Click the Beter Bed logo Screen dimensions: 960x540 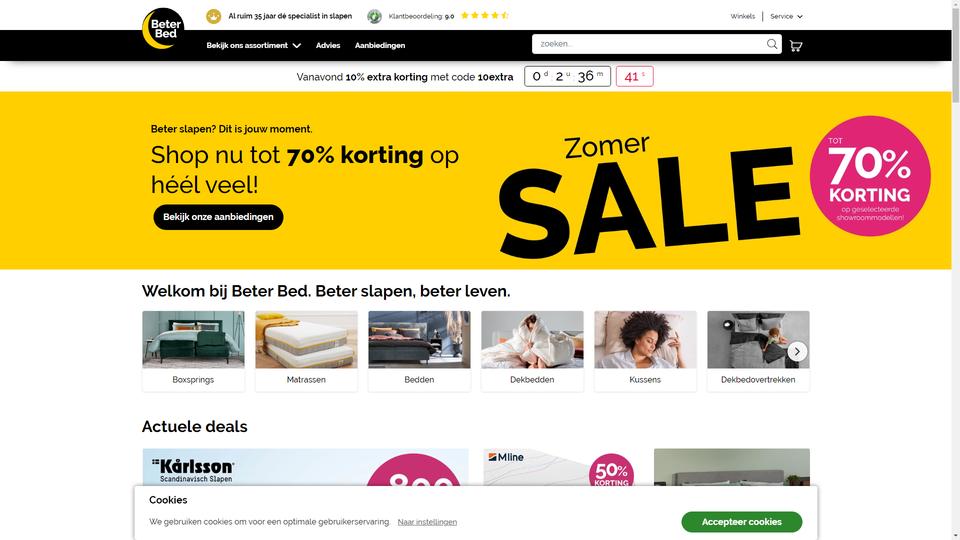(163, 28)
